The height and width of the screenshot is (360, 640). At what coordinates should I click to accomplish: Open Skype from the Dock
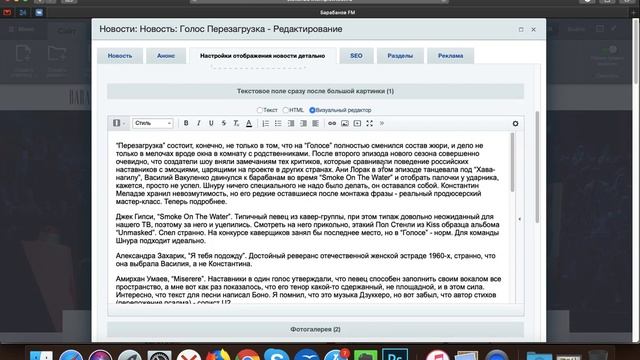[x=277, y=354]
